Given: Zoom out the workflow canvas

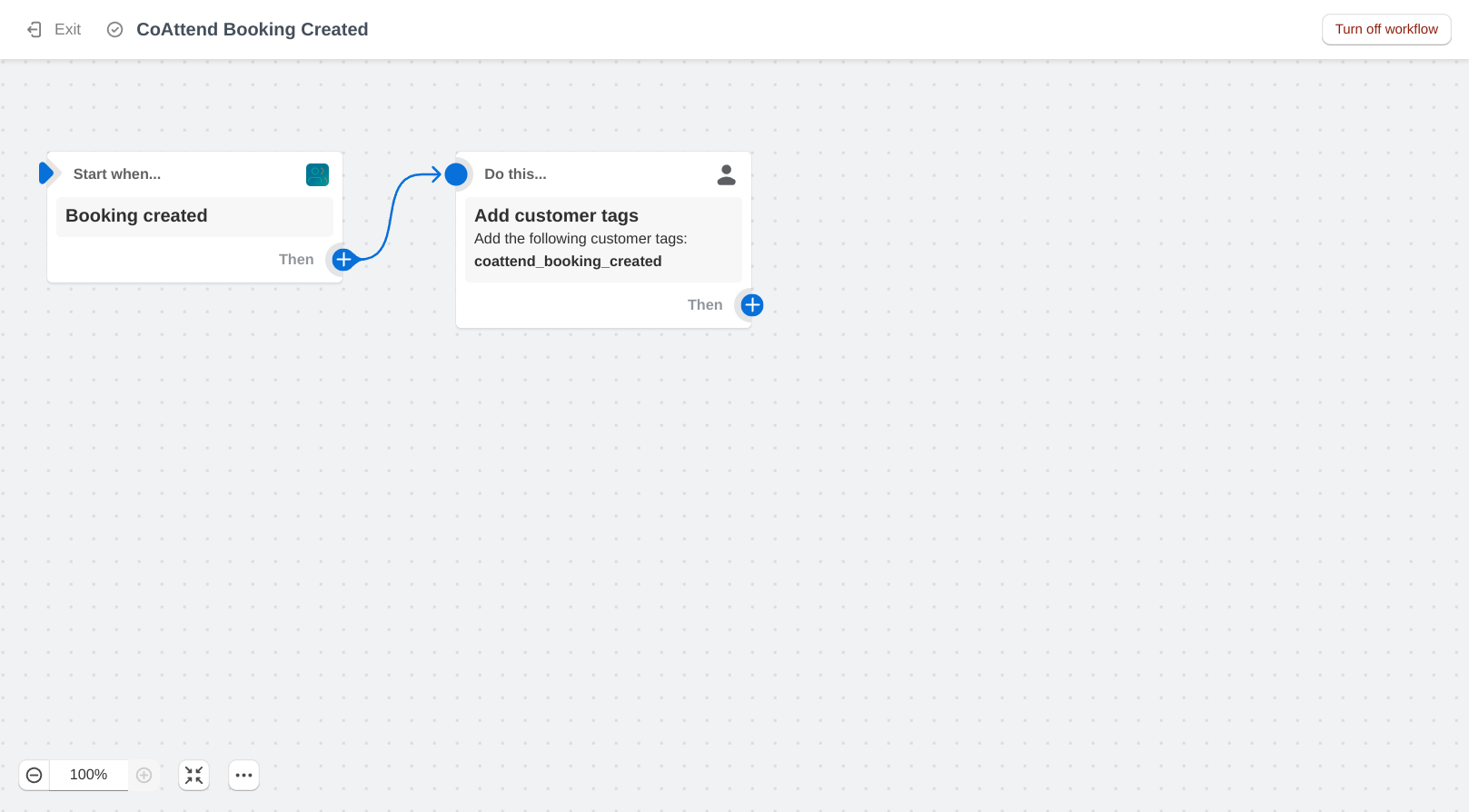Looking at the screenshot, I should click(x=35, y=775).
